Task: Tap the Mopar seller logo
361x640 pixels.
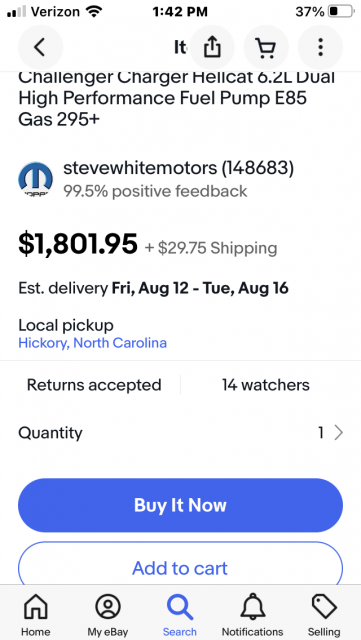Action: 36,179
